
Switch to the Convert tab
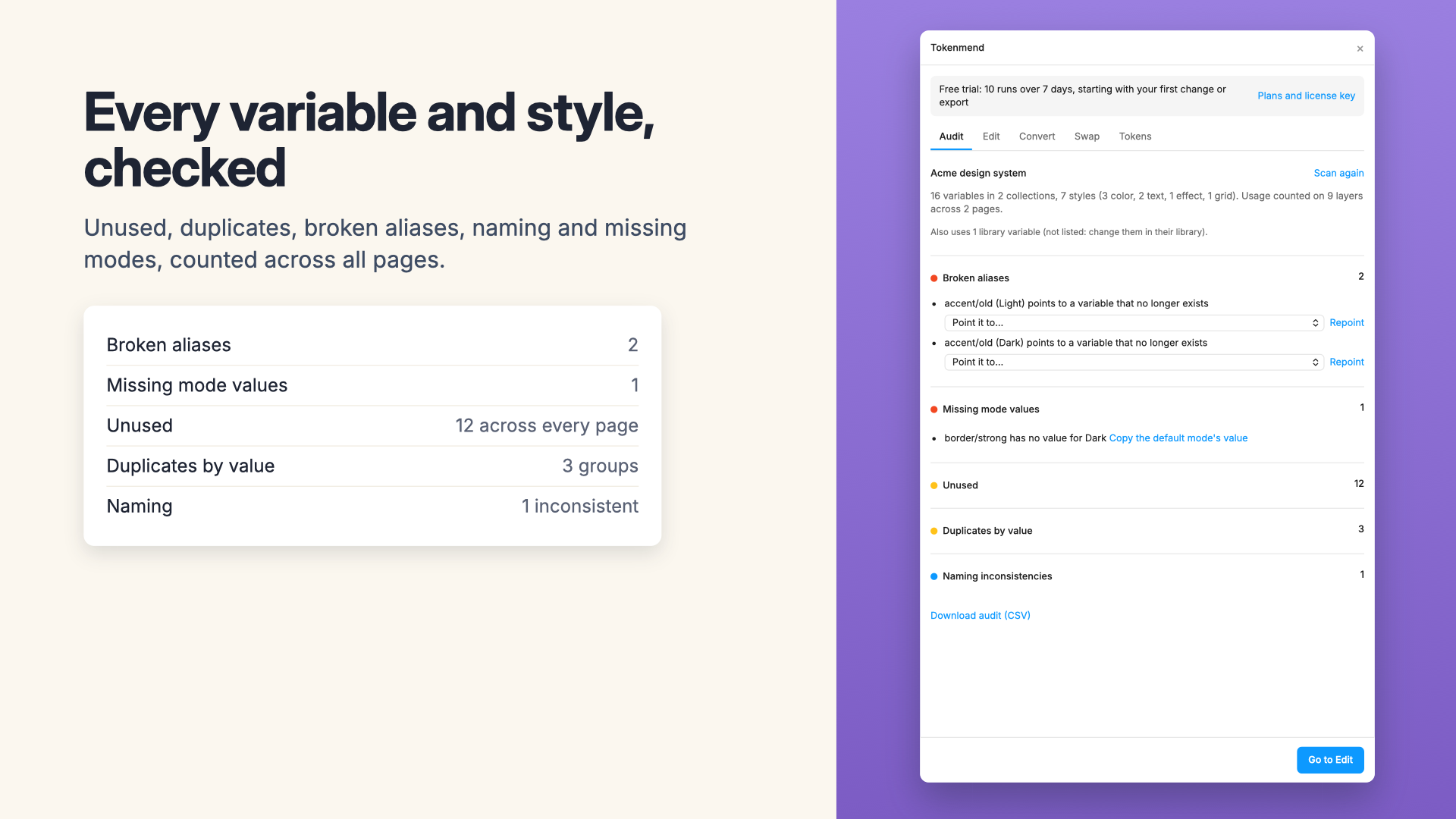tap(1037, 136)
